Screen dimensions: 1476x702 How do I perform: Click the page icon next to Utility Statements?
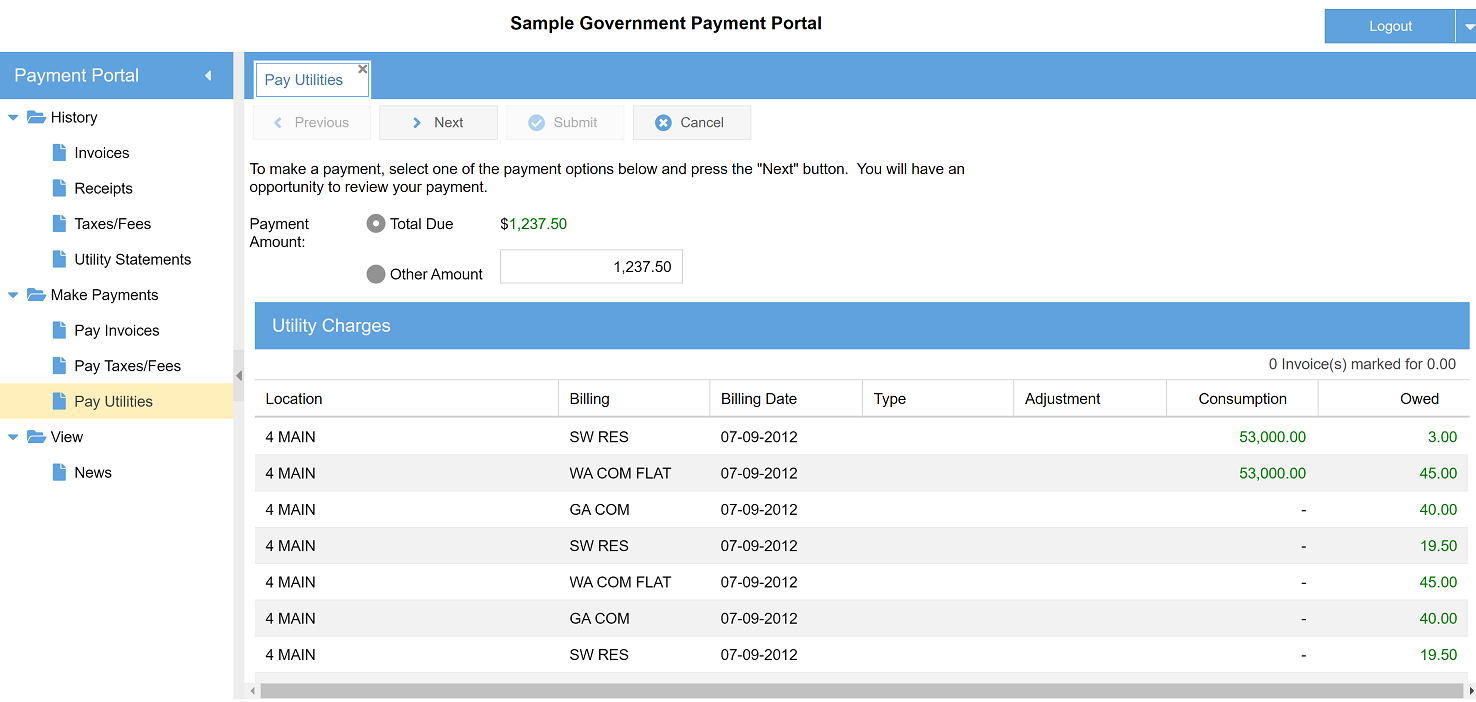[x=59, y=259]
